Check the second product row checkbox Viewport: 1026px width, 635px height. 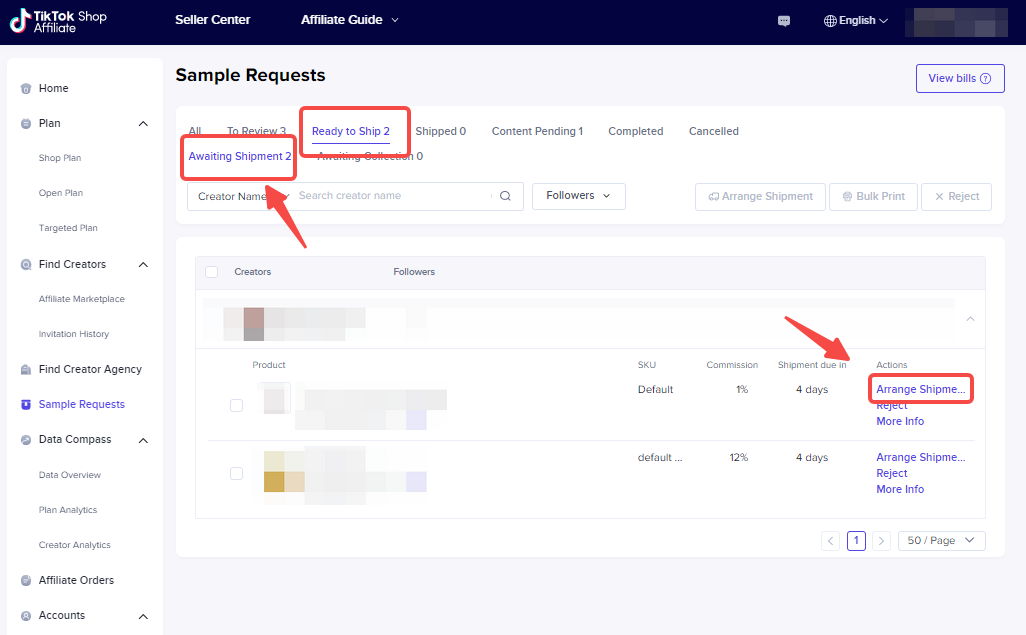point(236,473)
